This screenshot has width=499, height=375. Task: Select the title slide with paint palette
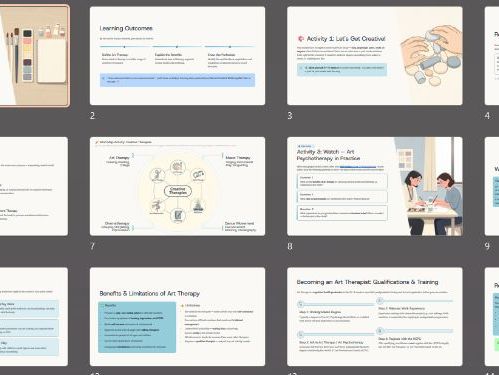tap(34, 56)
